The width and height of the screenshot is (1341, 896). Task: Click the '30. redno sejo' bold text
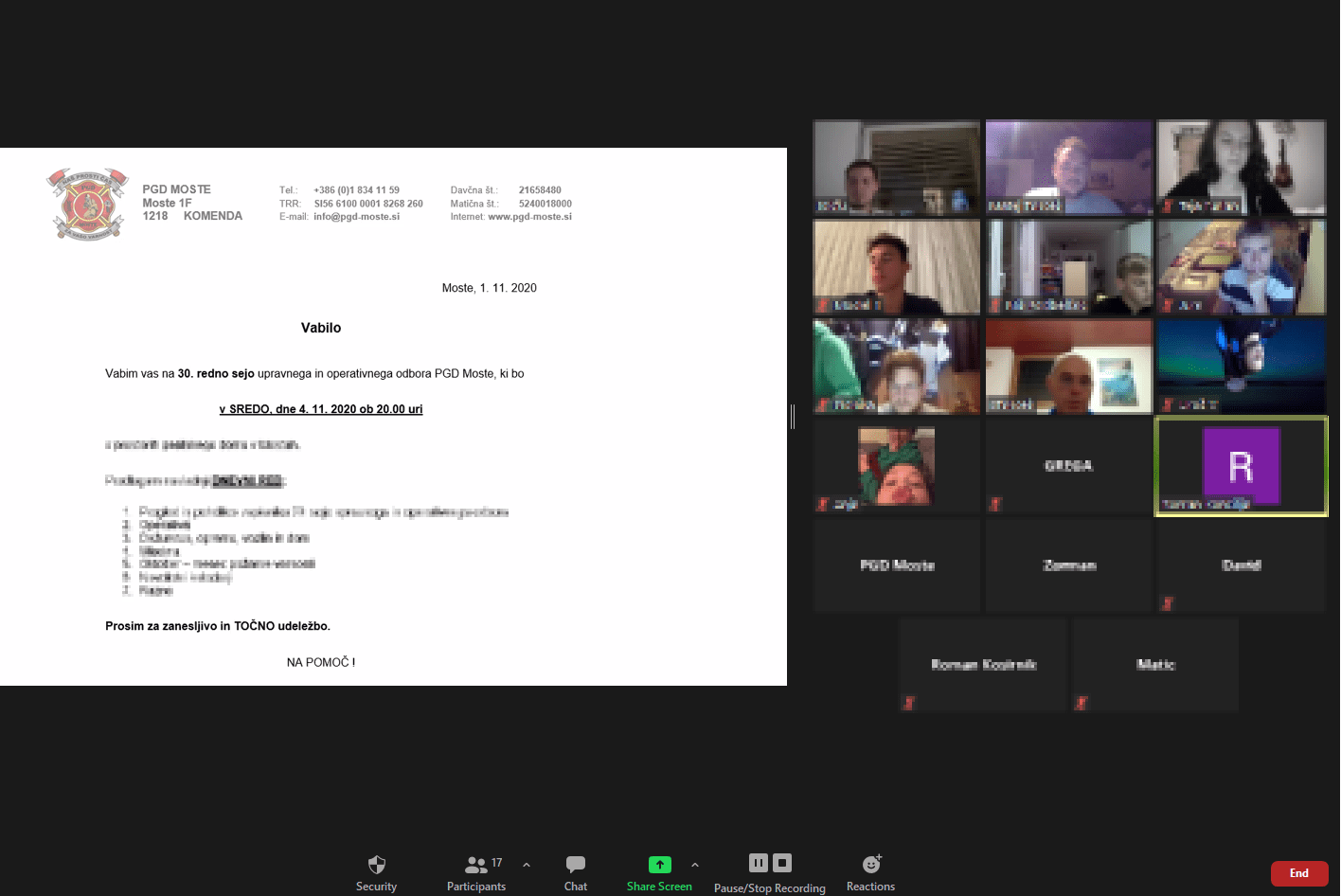click(216, 374)
